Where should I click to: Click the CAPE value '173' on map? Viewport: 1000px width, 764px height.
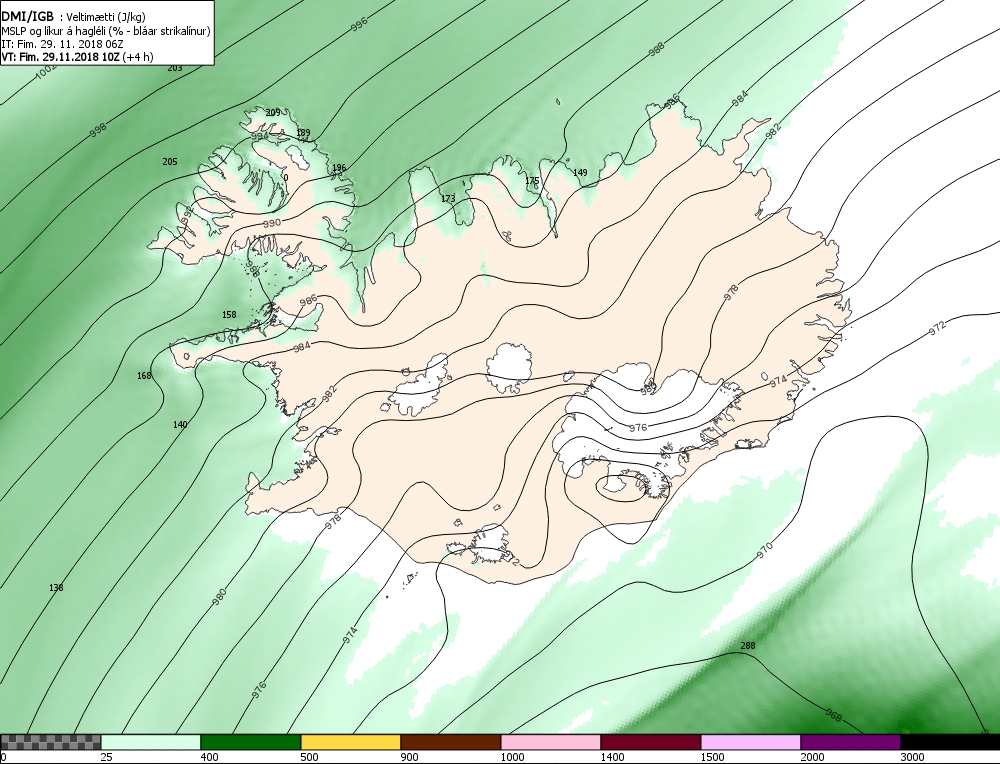448,199
